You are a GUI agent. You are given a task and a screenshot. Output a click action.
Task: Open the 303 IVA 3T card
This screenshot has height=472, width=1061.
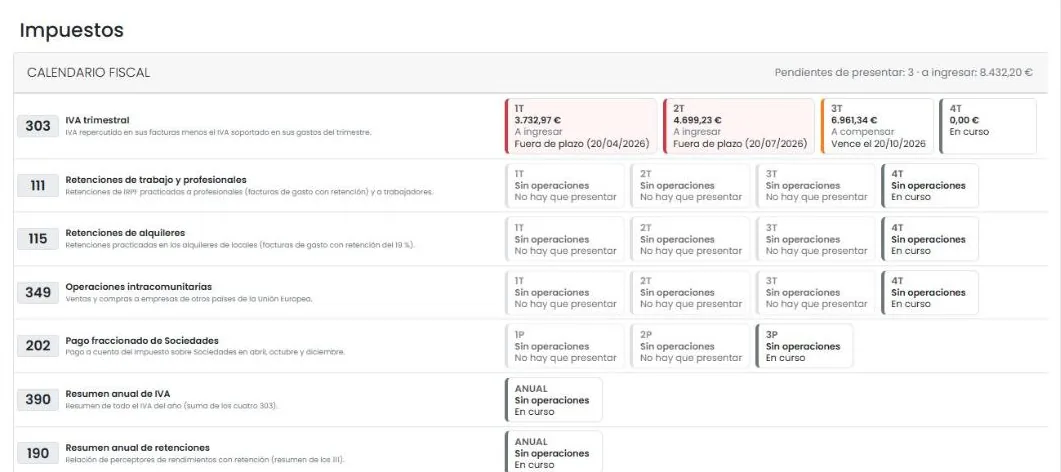tap(878, 126)
